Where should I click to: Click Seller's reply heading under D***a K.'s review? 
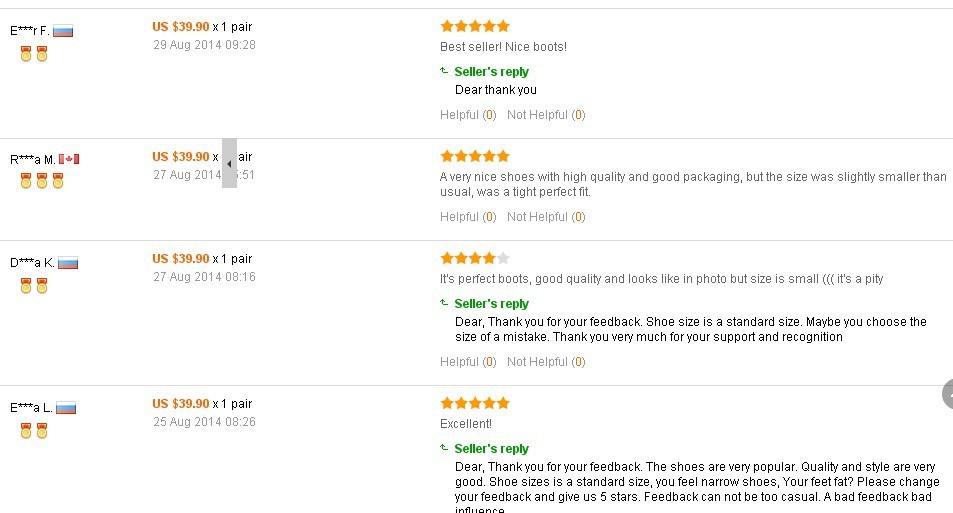pyautogui.click(x=491, y=303)
